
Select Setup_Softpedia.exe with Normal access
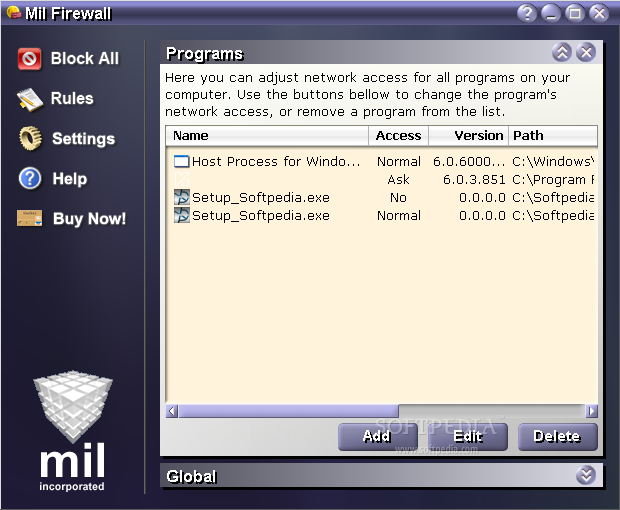(x=261, y=215)
